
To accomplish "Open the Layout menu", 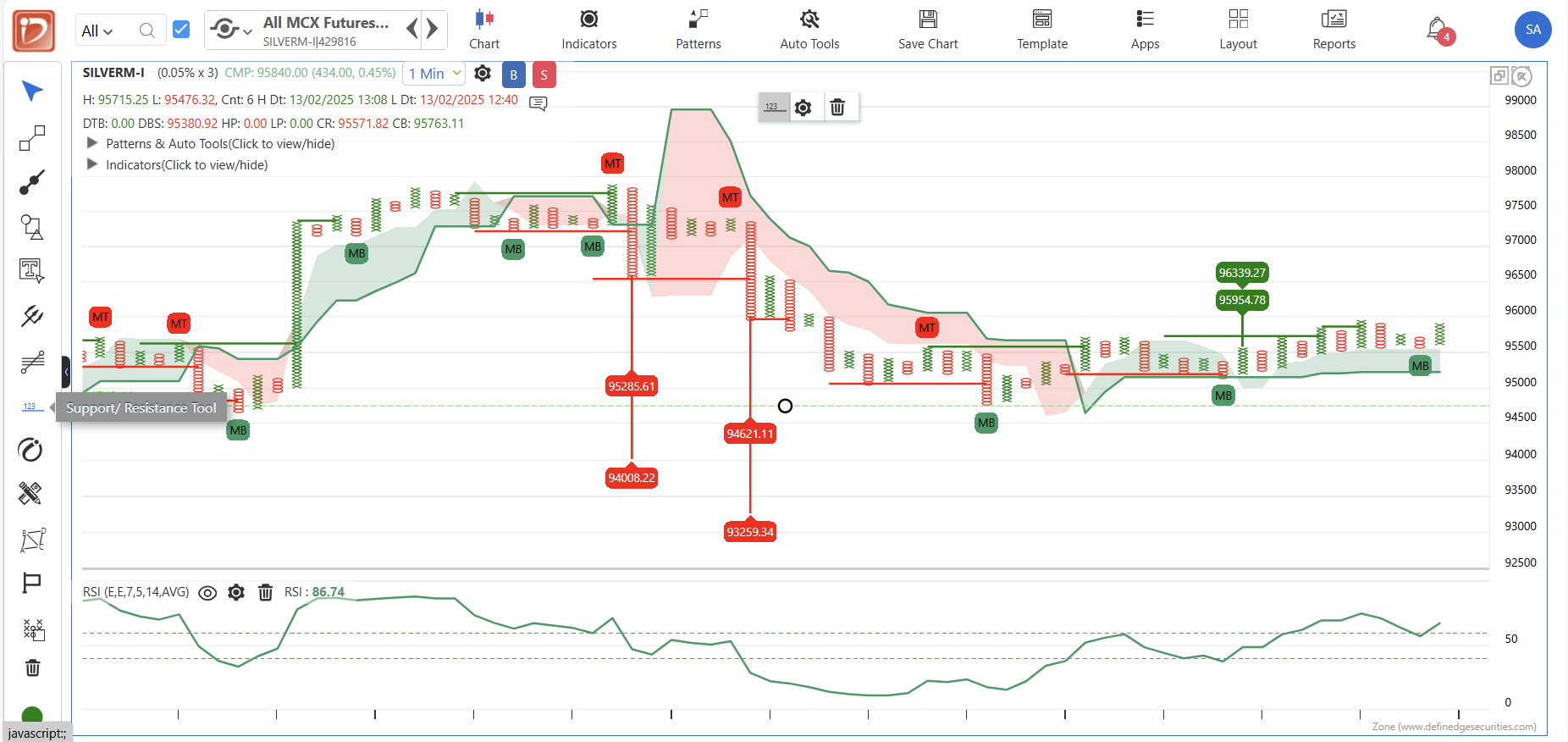I will (x=1238, y=30).
